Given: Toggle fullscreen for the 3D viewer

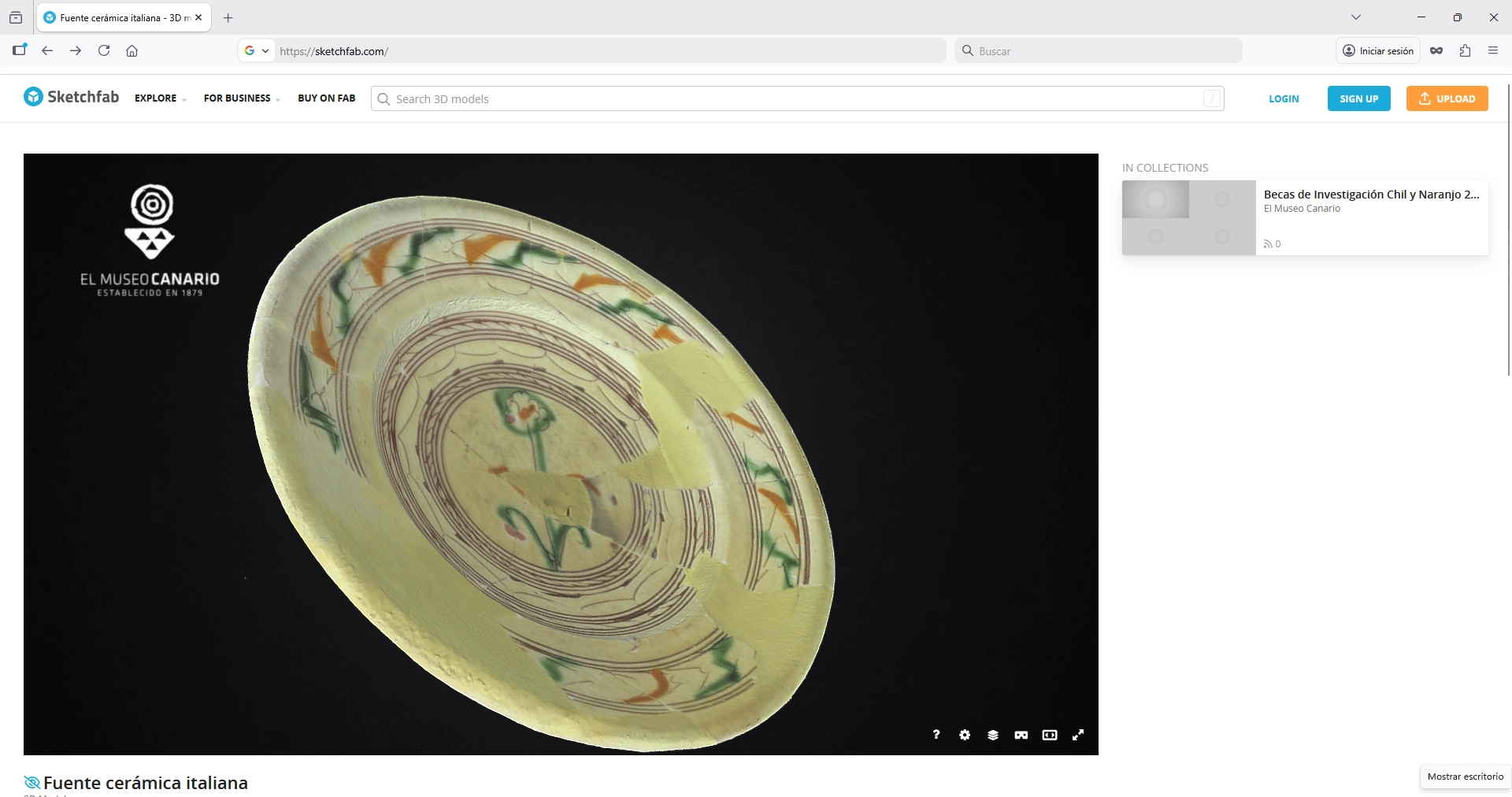Looking at the screenshot, I should 1078,735.
